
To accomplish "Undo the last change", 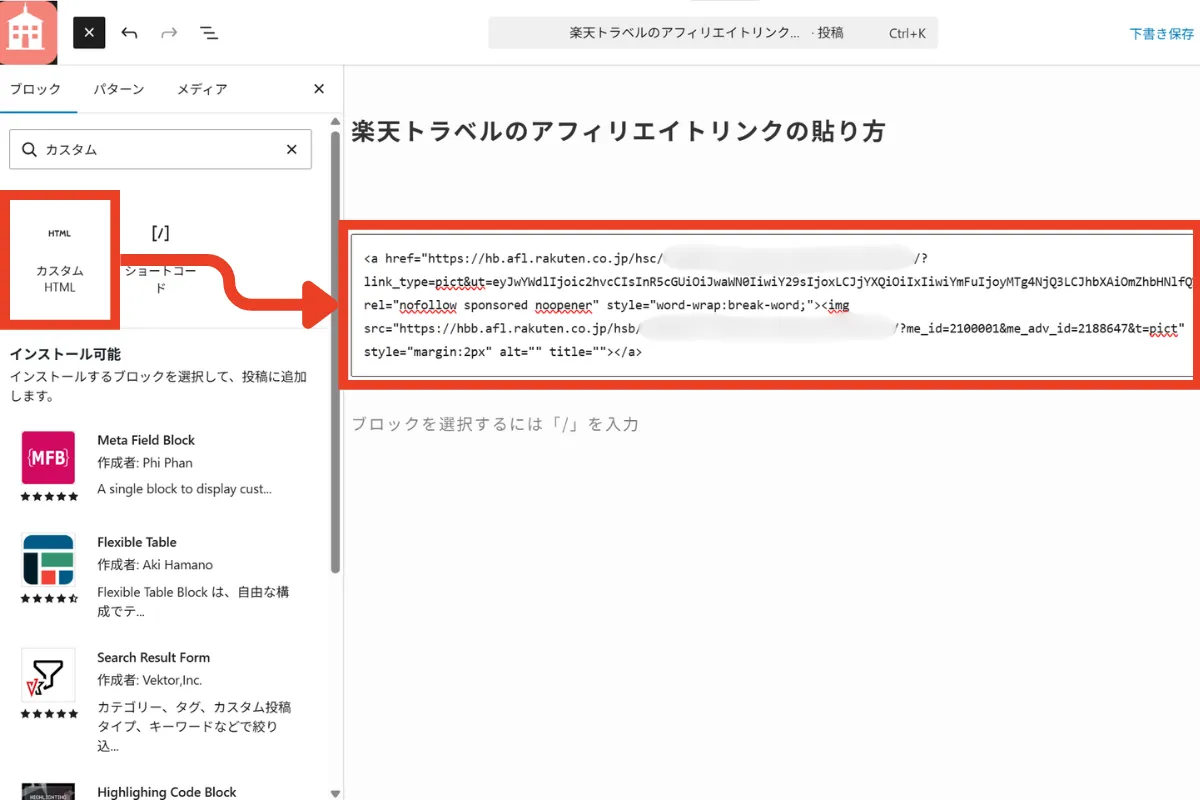I will pos(129,33).
